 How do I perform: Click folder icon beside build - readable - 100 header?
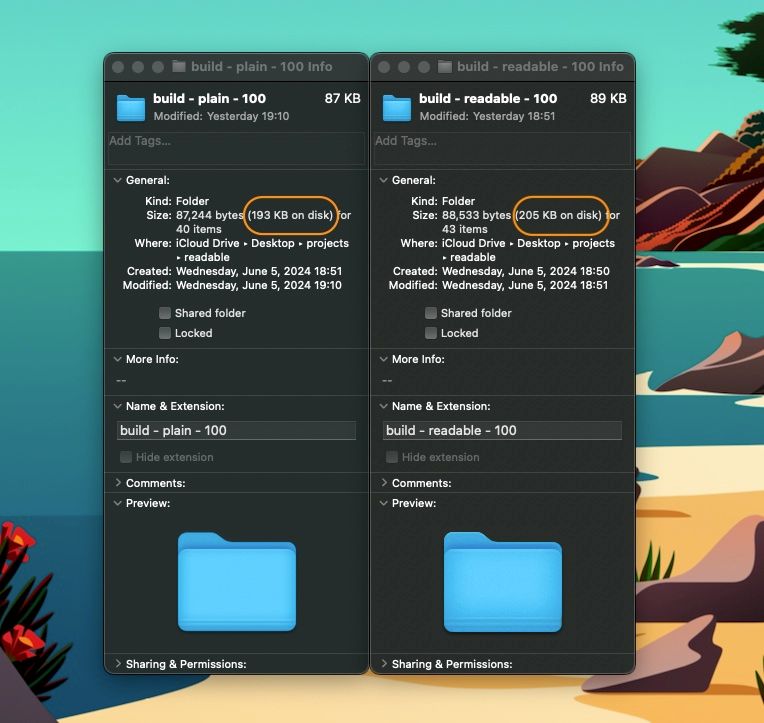point(397,107)
